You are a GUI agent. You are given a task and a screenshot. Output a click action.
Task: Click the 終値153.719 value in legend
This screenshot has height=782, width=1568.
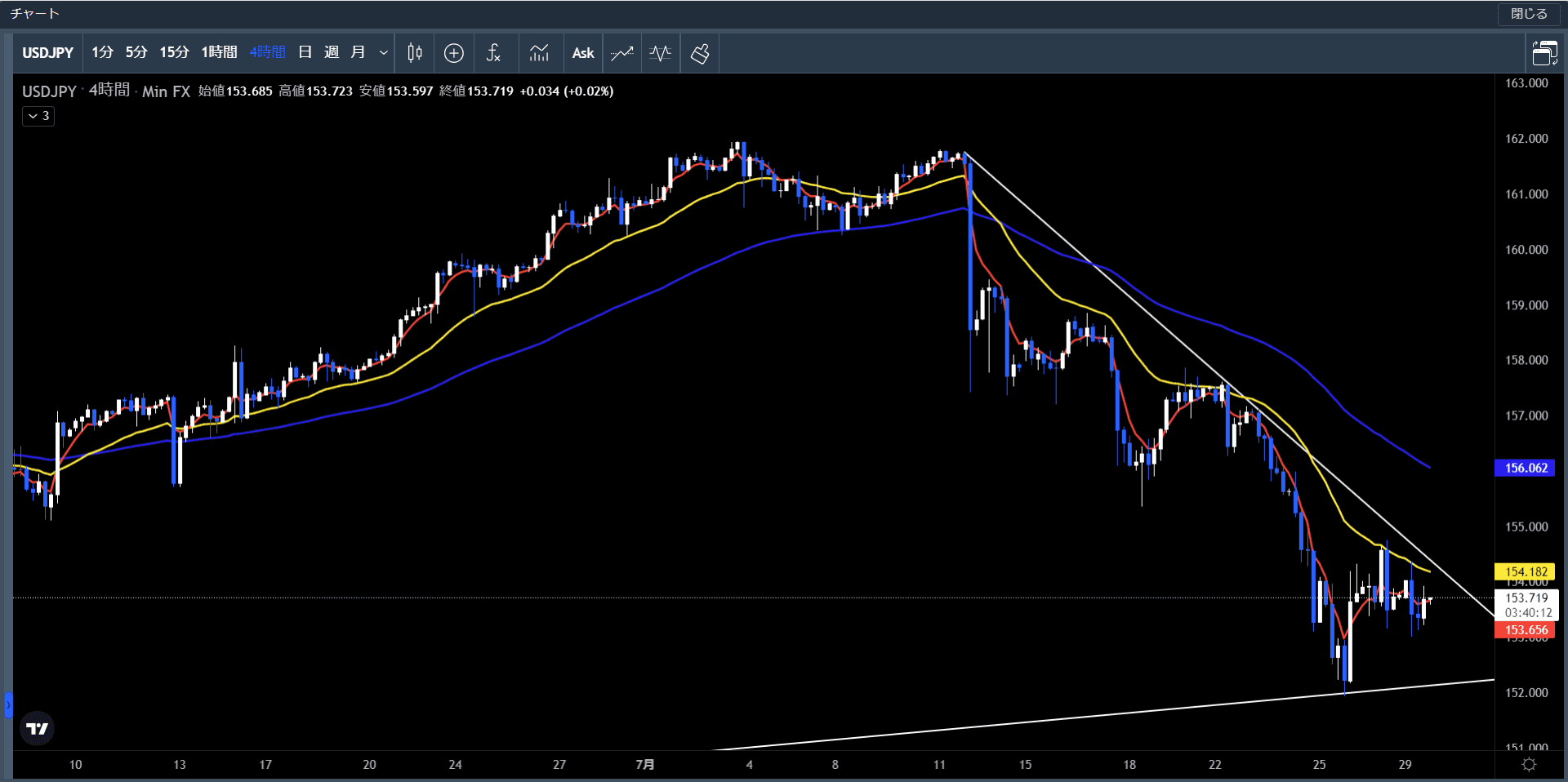476,91
